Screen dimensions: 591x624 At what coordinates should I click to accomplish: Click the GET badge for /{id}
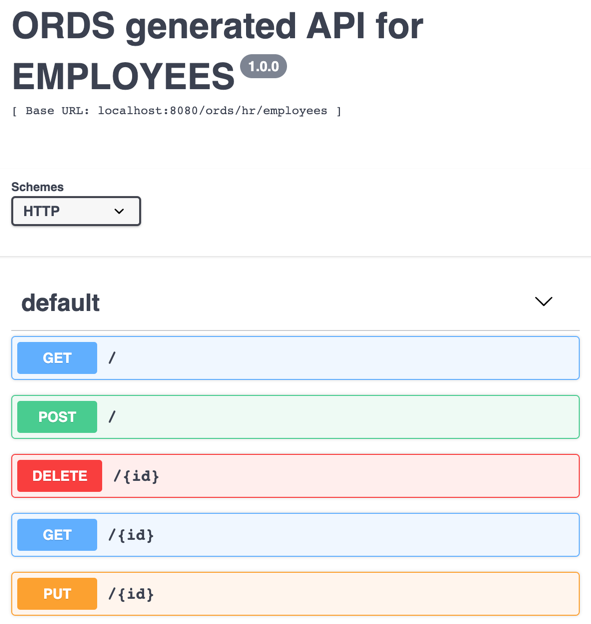pyautogui.click(x=57, y=534)
